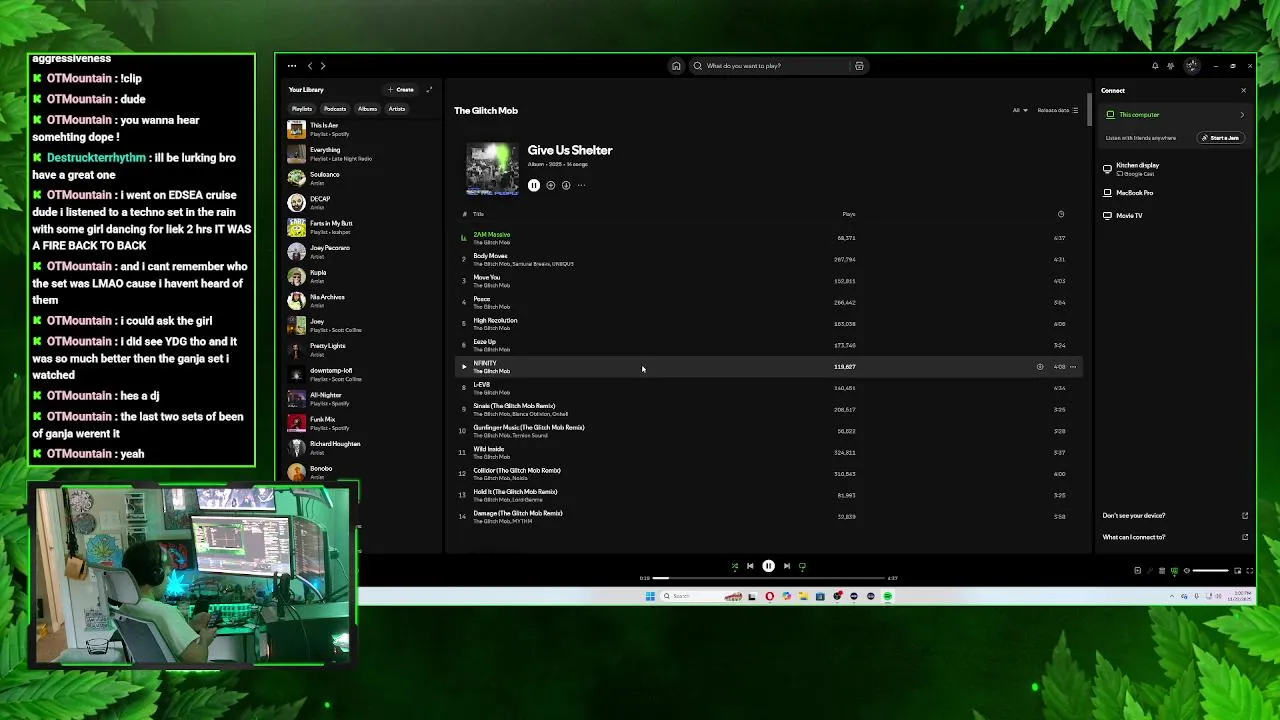
Task: Filter library by Podcasts
Action: pos(335,109)
